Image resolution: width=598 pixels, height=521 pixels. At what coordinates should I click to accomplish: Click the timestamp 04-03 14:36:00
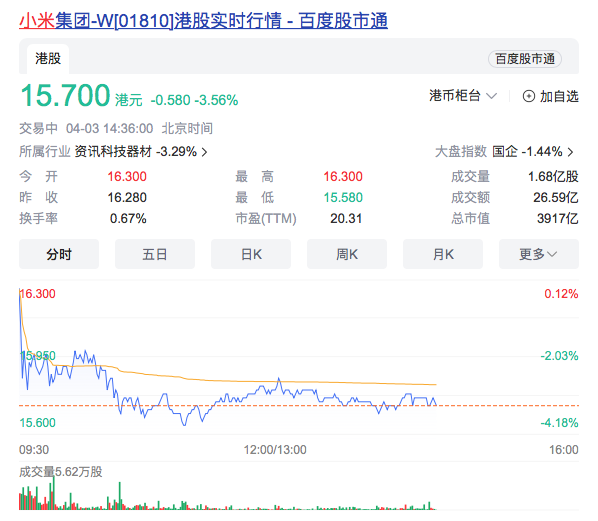tap(109, 129)
